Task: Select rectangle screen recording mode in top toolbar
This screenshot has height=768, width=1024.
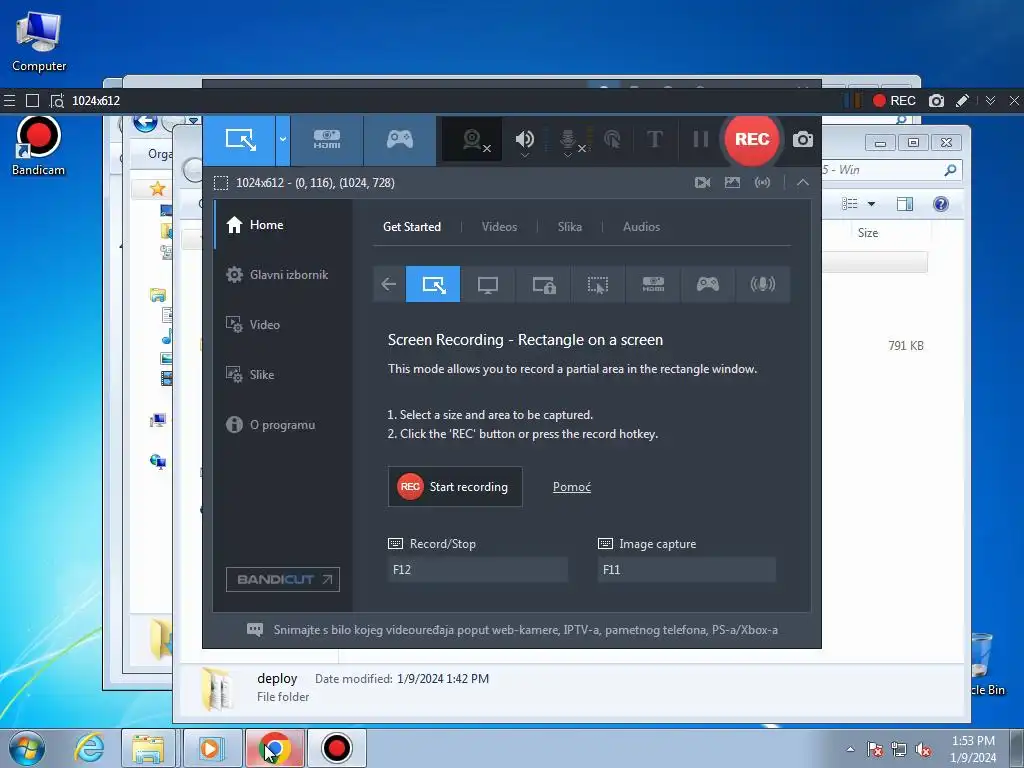Action: (239, 139)
